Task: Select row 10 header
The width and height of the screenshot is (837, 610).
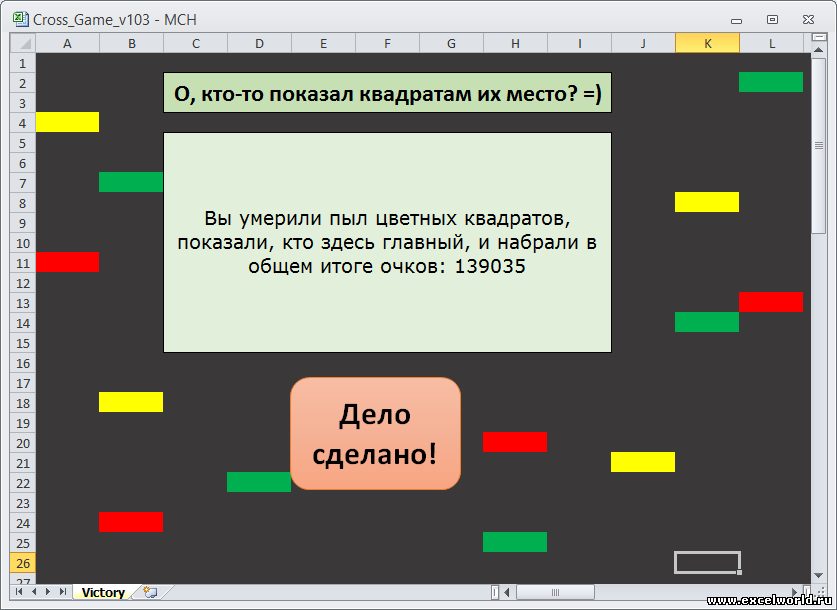Action: 22,243
